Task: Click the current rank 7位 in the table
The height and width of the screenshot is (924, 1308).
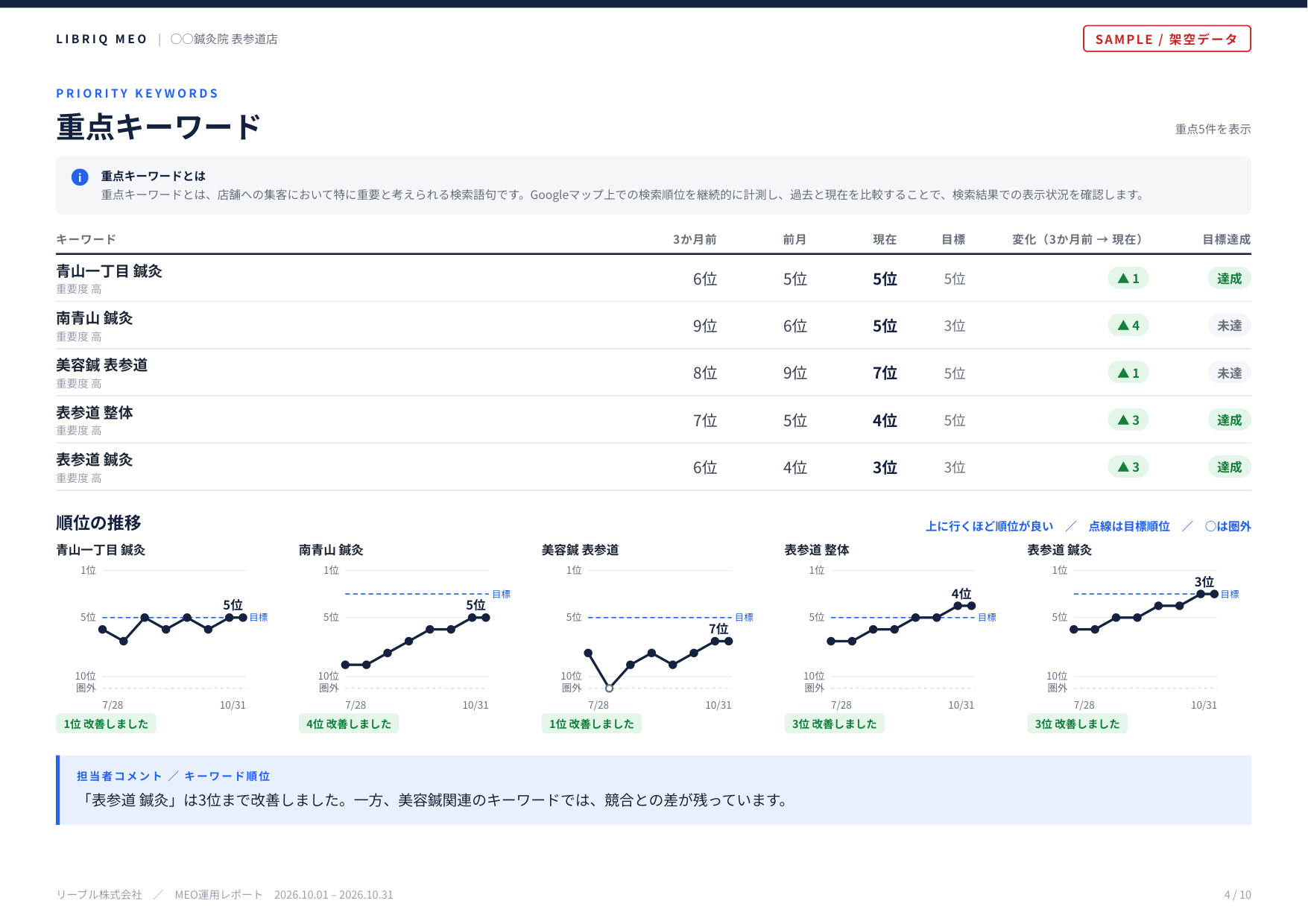Action: [x=885, y=373]
